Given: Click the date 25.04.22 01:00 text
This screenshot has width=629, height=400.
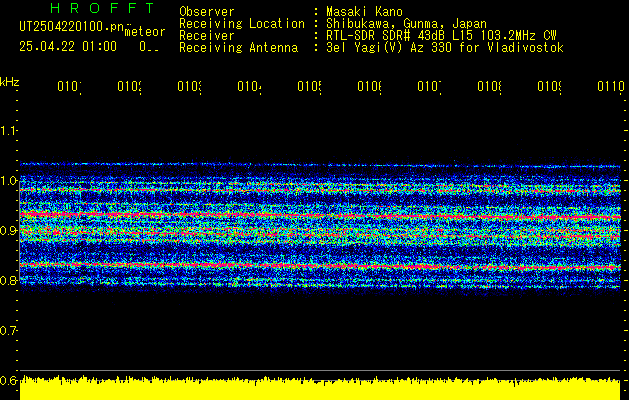Looking at the screenshot, I should tap(68, 47).
